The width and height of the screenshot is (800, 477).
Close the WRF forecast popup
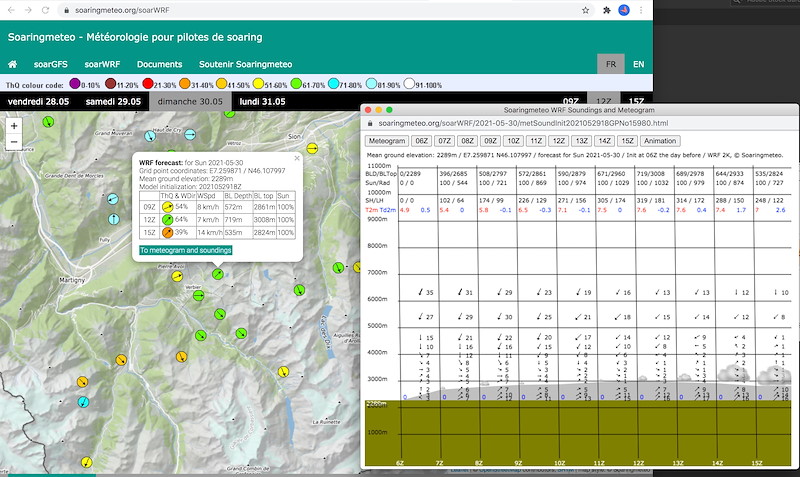297,158
